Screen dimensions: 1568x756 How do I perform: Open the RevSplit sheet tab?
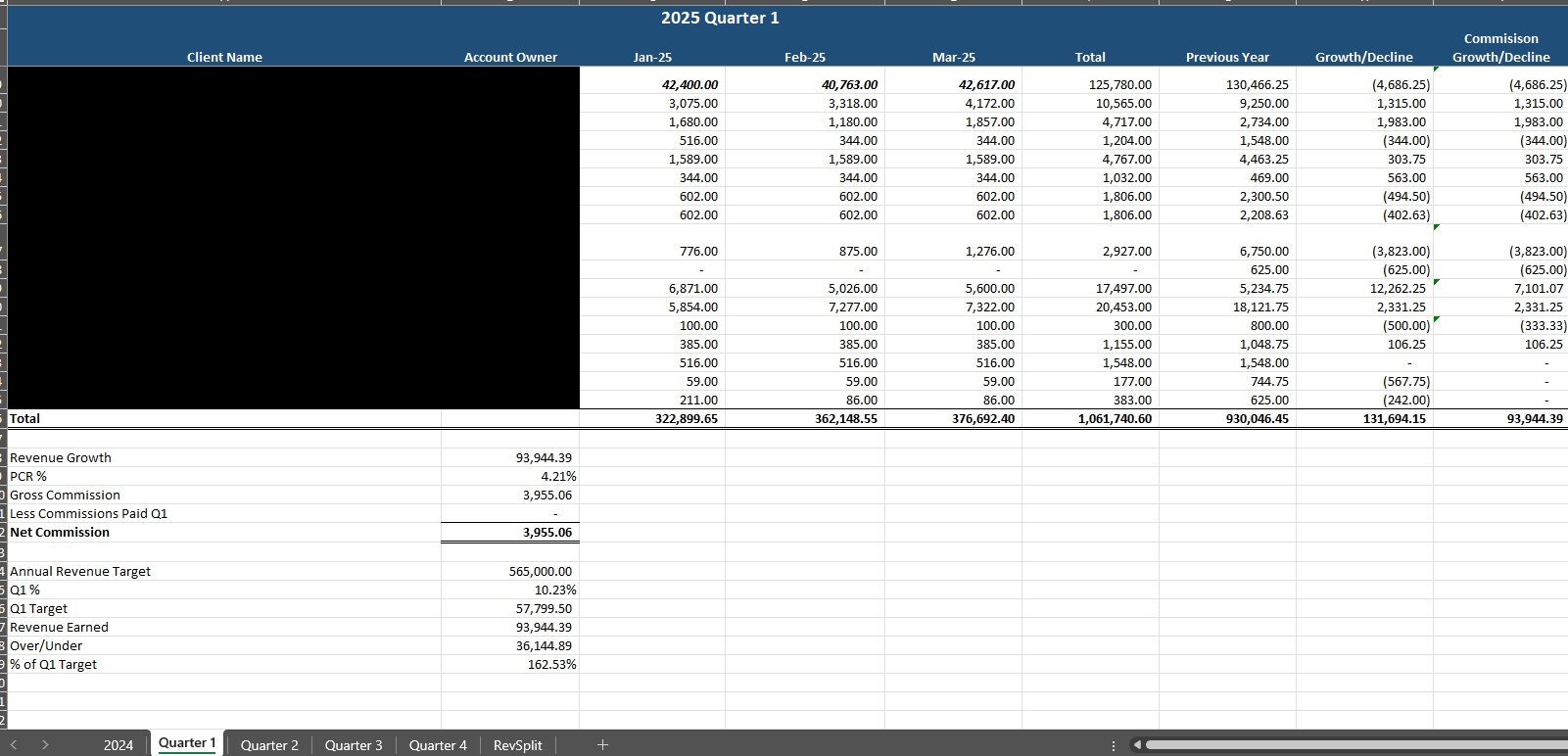[x=517, y=745]
